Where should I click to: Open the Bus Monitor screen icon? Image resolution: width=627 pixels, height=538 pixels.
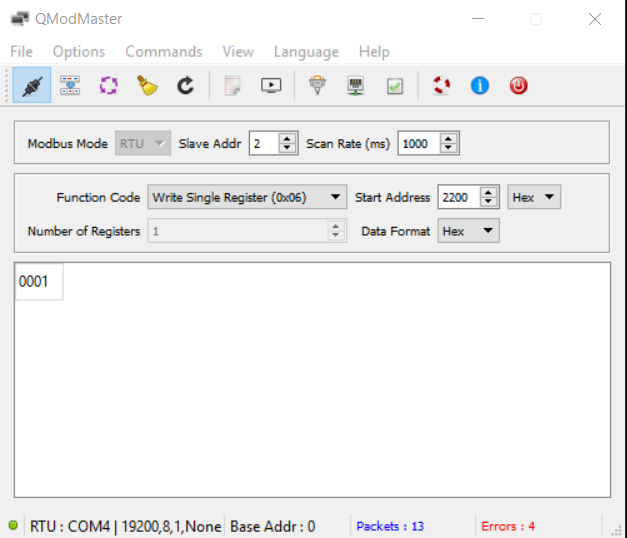click(x=271, y=85)
